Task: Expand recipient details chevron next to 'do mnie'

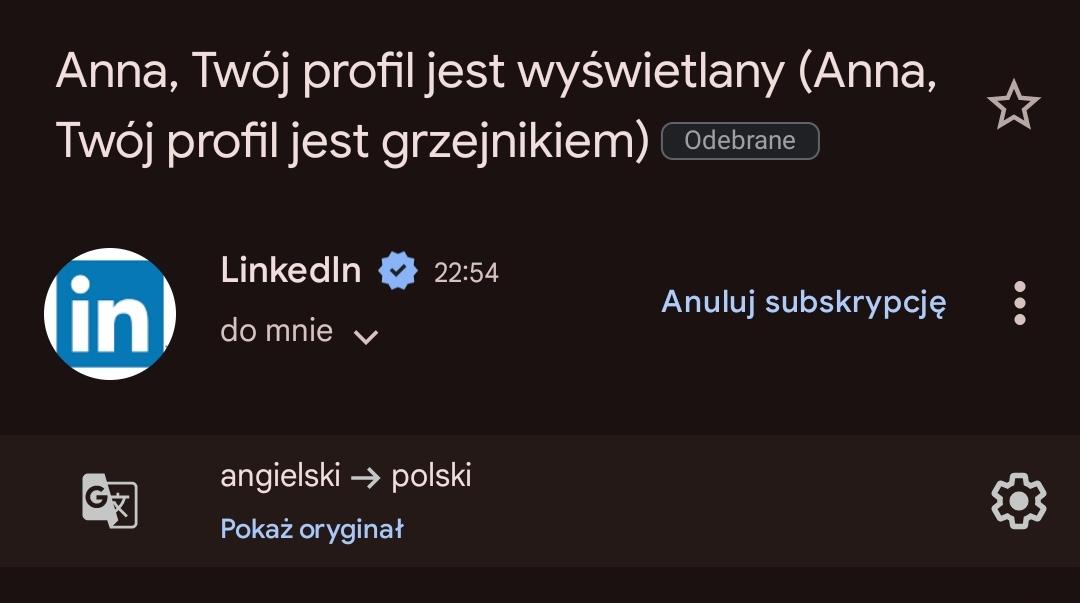Action: [x=366, y=336]
